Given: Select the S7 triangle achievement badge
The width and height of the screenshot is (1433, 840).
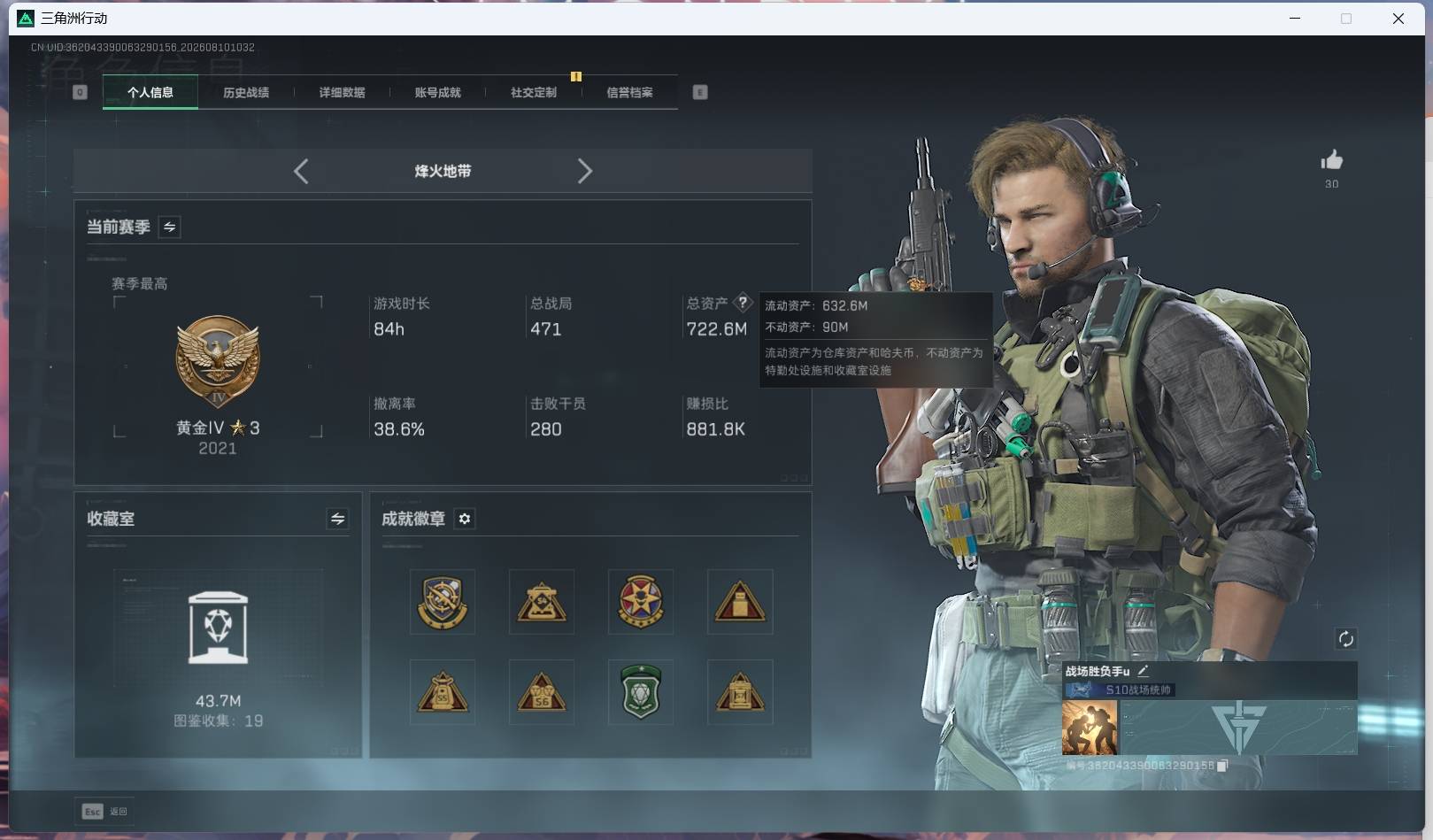Looking at the screenshot, I should [740, 692].
